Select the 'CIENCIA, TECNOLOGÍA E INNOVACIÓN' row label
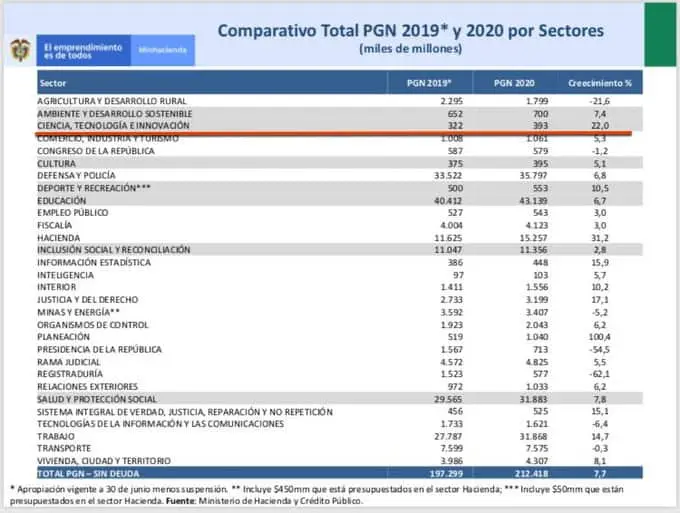 click(113, 125)
